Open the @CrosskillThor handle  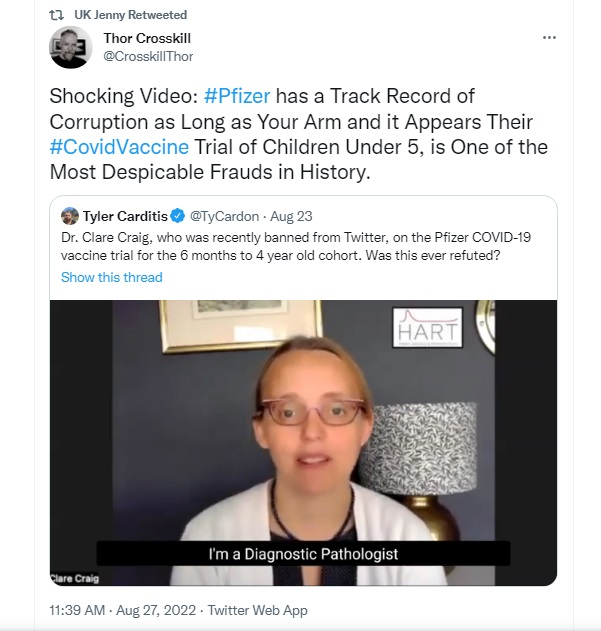coord(148,56)
